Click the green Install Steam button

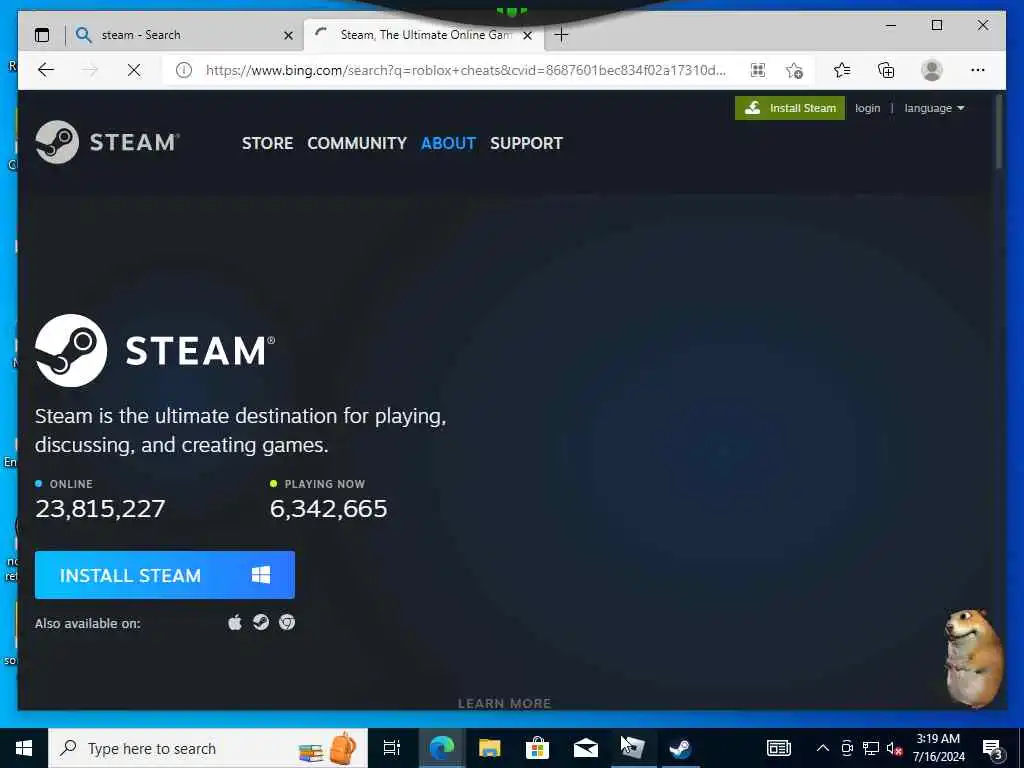coord(790,108)
